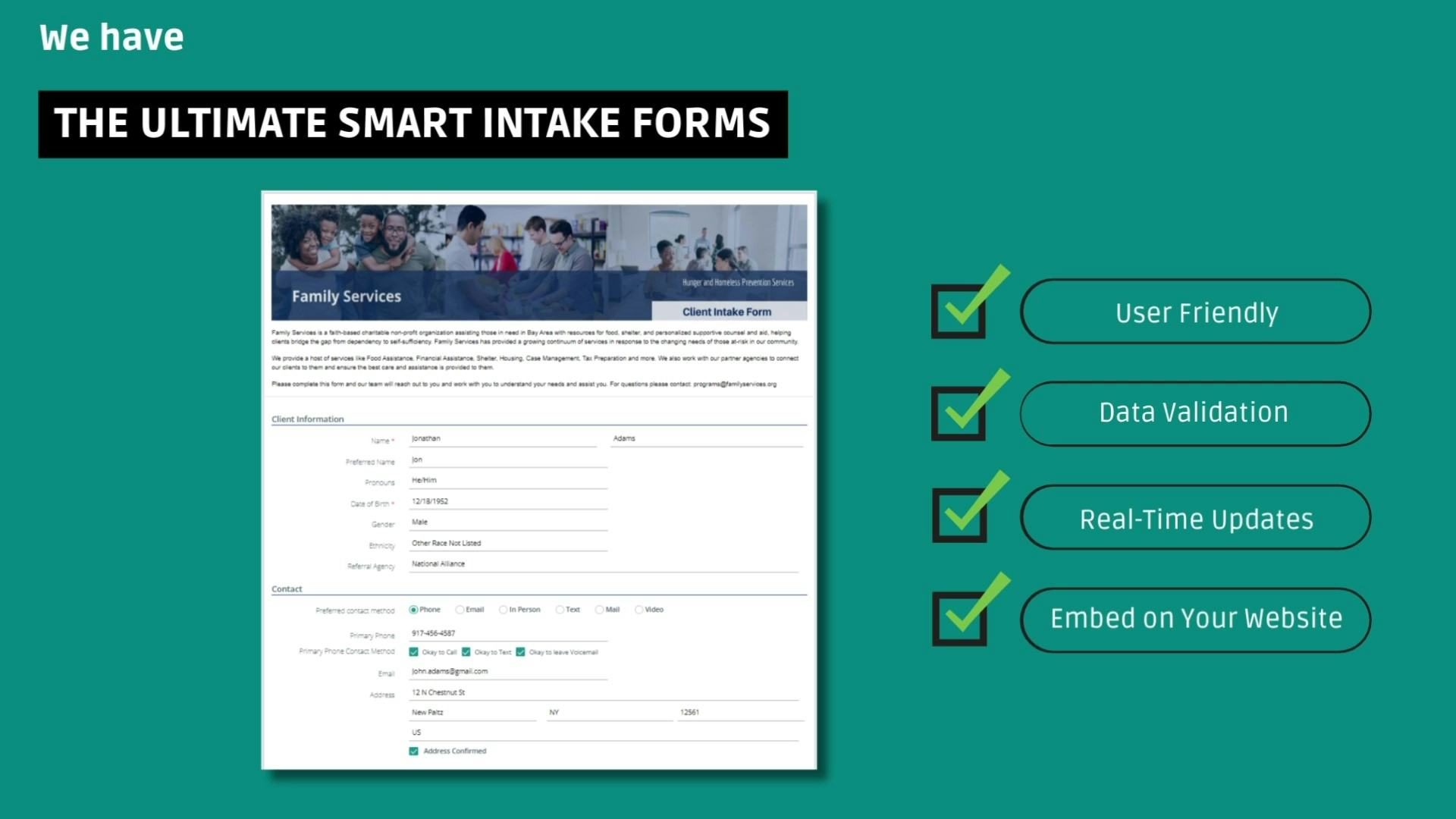The image size is (1456, 819).
Task: Click the Date of Birth input field
Action: click(x=508, y=502)
